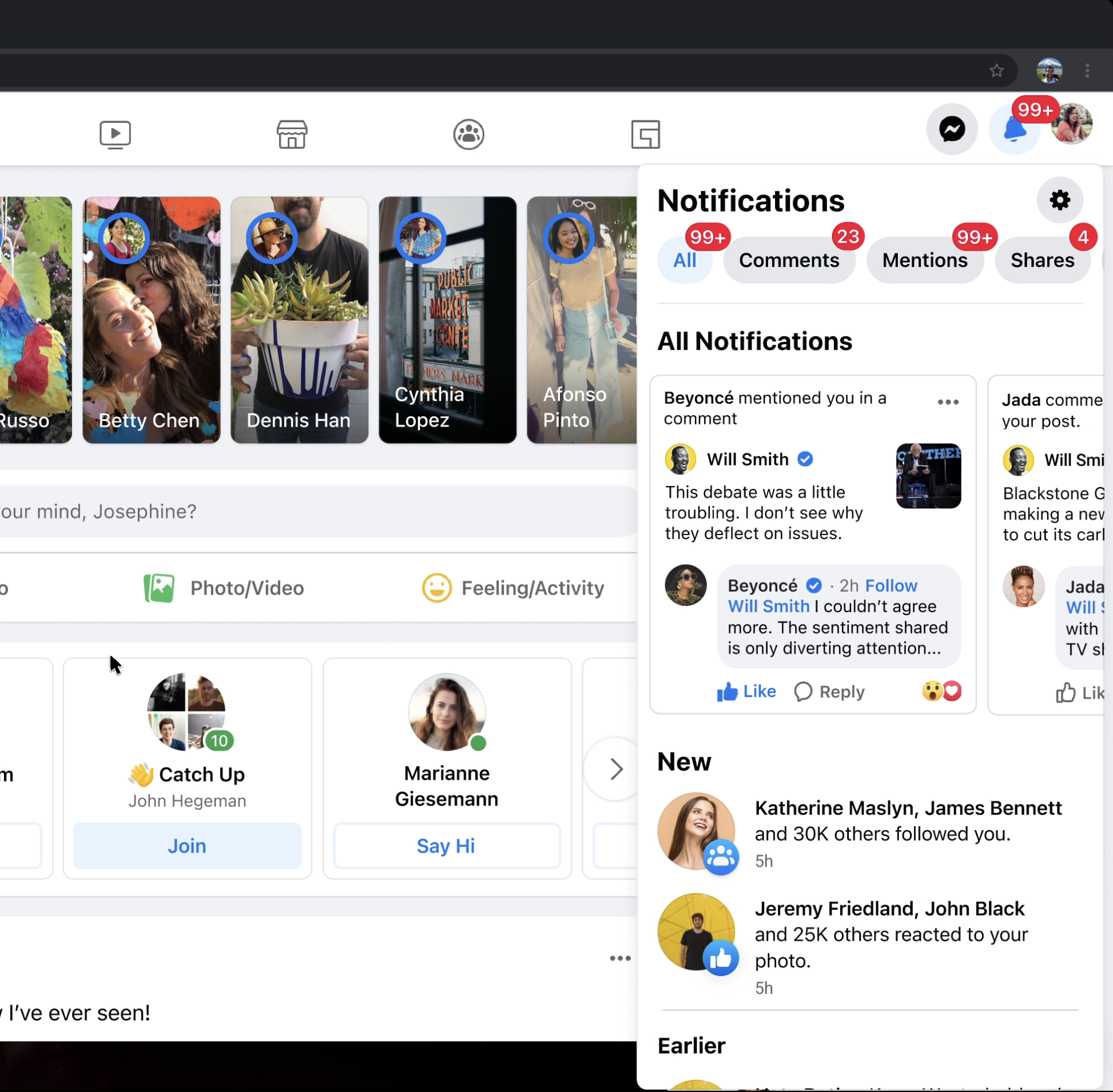1113x1092 pixels.
Task: Toggle the notifications bell icon
Action: coord(1014,130)
